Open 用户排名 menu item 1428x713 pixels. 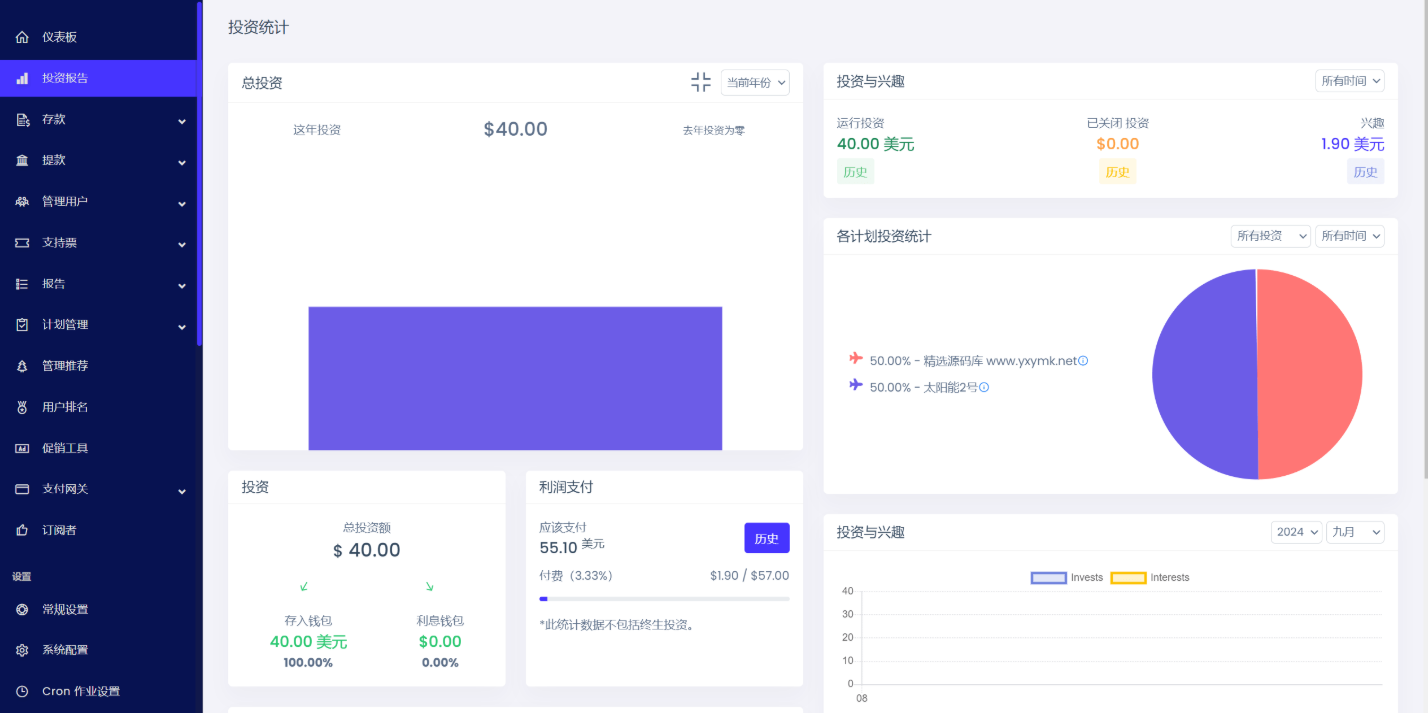(x=98, y=407)
